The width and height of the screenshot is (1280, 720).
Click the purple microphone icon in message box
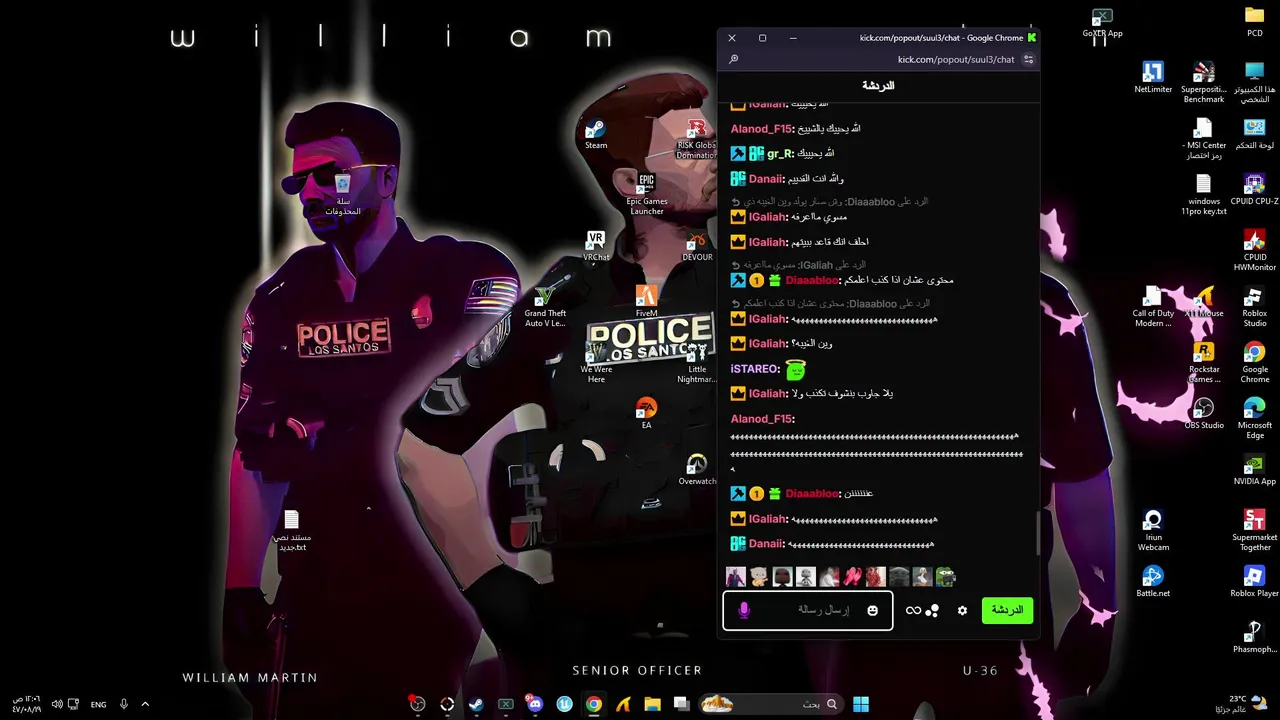point(743,610)
